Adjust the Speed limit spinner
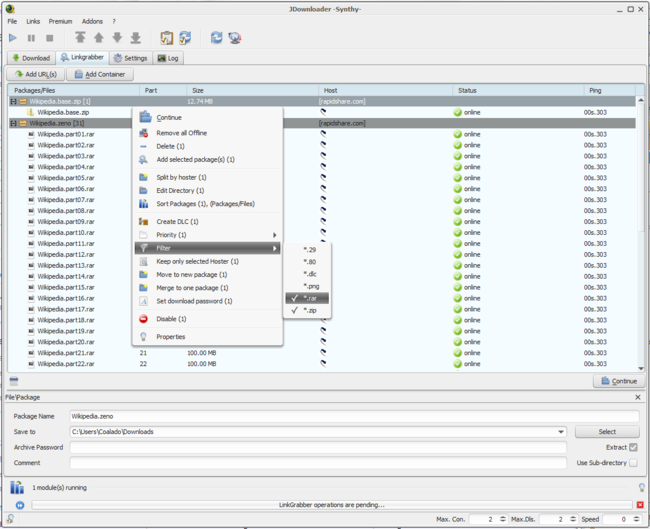 (x=636, y=519)
